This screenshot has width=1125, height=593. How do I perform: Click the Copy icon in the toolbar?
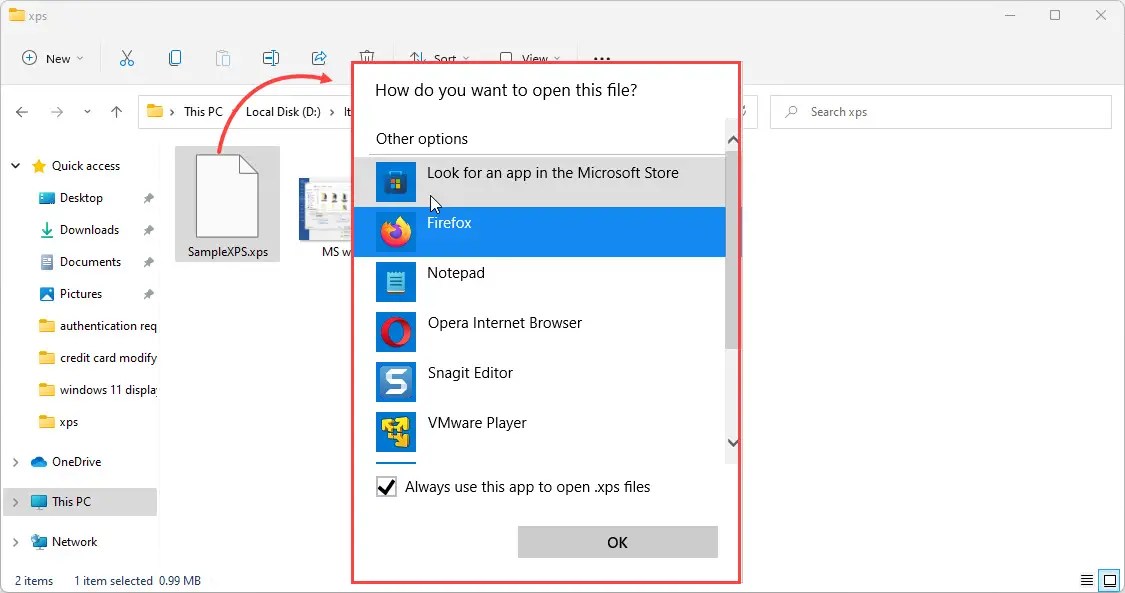pos(175,58)
